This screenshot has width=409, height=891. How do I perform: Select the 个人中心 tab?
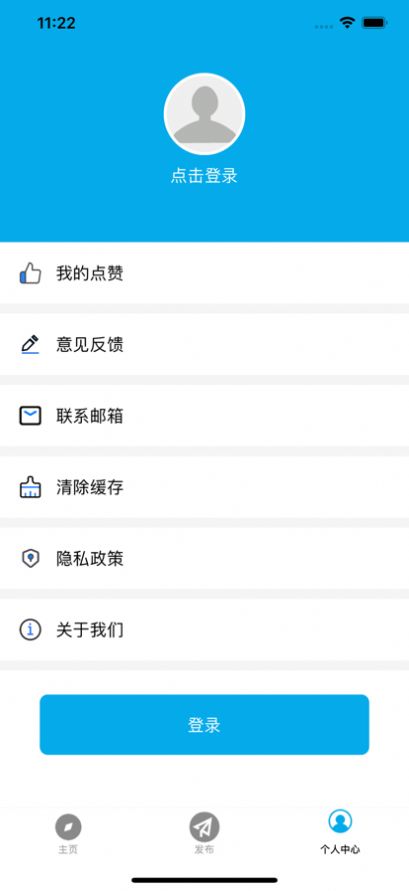click(x=340, y=833)
